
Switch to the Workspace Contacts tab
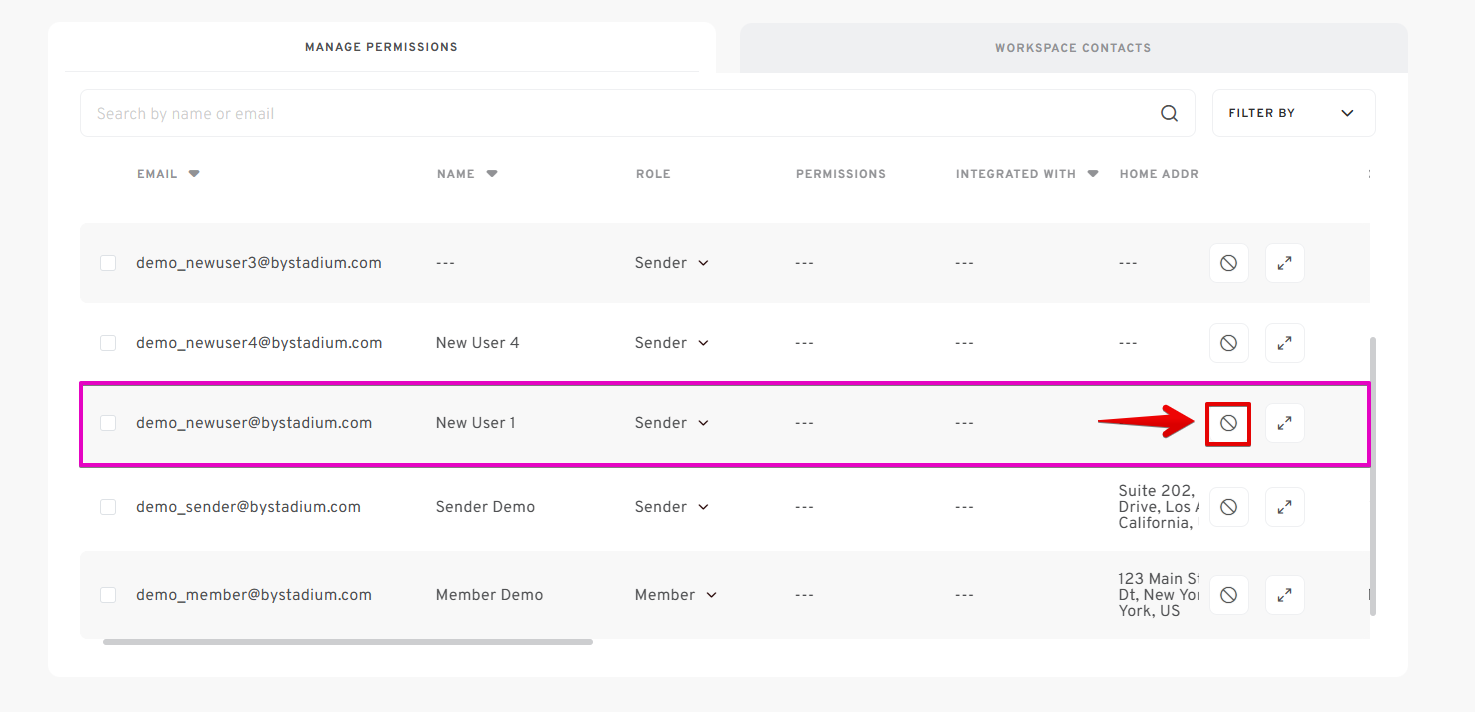click(x=1072, y=48)
